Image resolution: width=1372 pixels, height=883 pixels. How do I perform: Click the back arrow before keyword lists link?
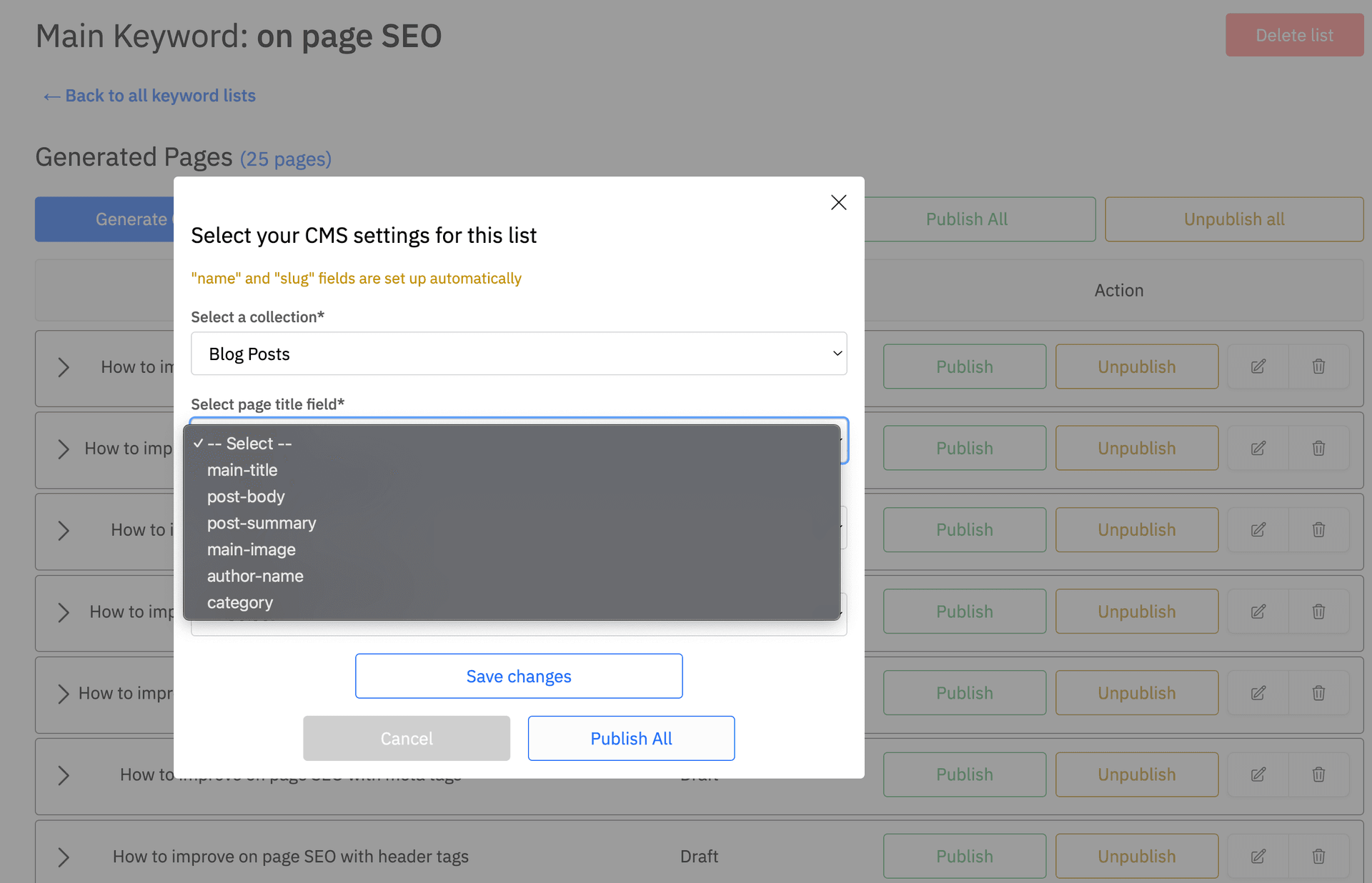pyautogui.click(x=50, y=96)
